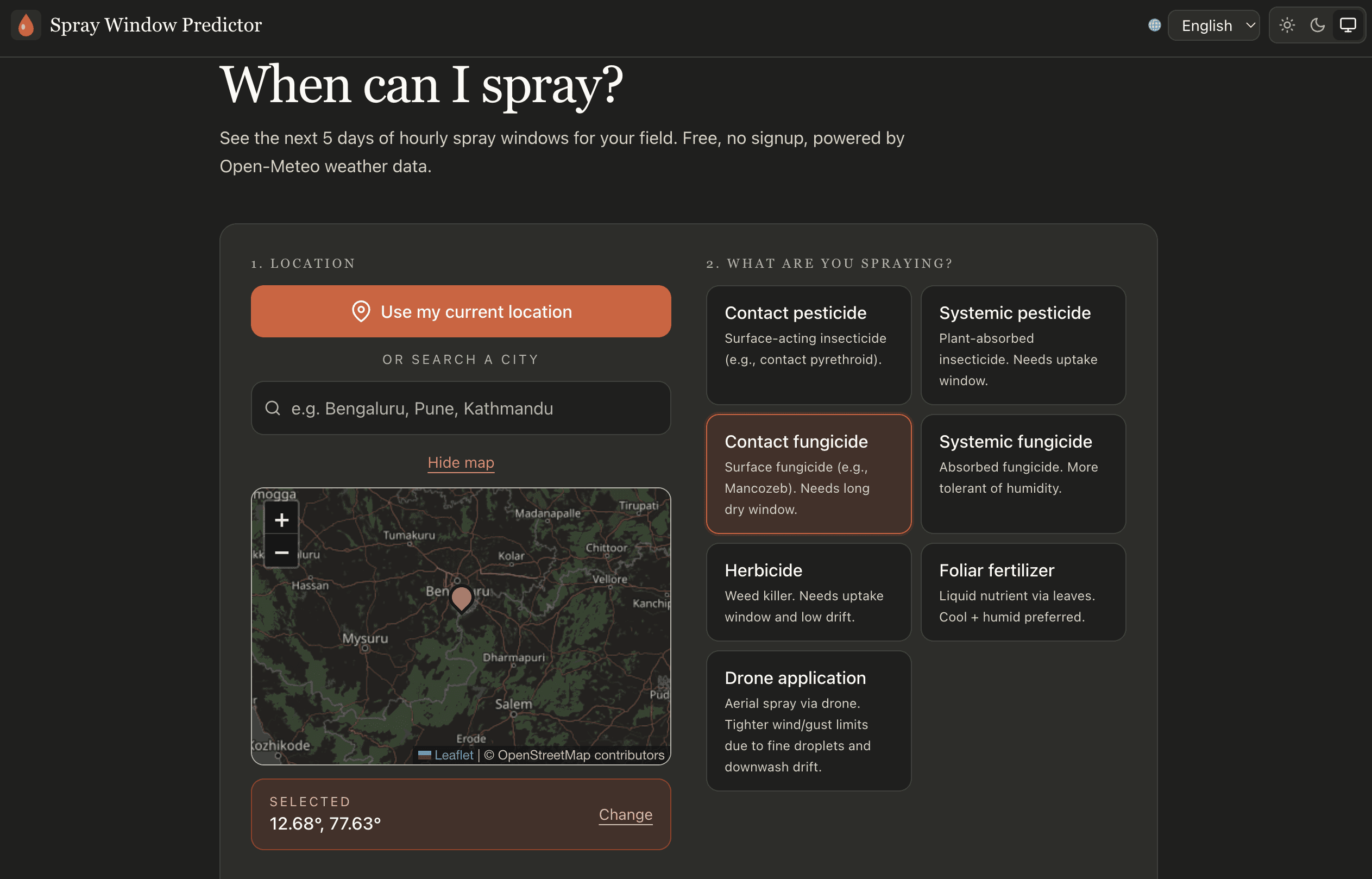
Task: Click the city search input field
Action: (x=461, y=408)
